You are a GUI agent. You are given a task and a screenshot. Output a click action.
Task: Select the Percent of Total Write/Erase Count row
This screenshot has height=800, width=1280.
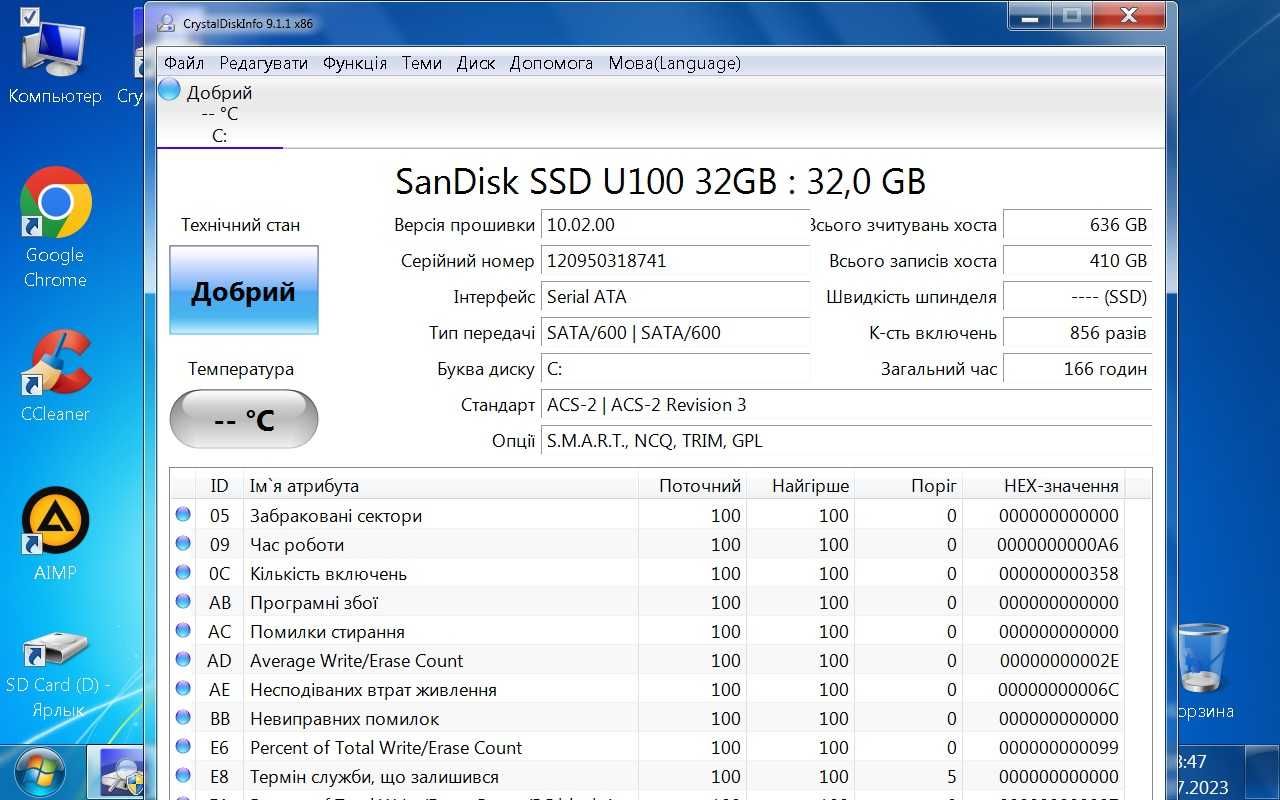coord(647,747)
